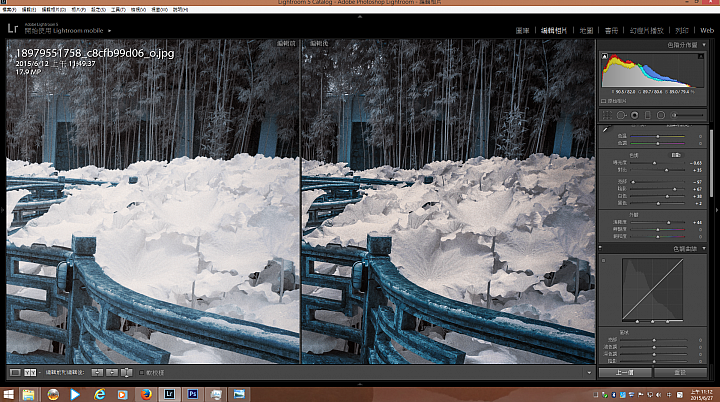This screenshot has height=402, width=720.
Task: Open the Windows Start menu
Action: click(8, 394)
